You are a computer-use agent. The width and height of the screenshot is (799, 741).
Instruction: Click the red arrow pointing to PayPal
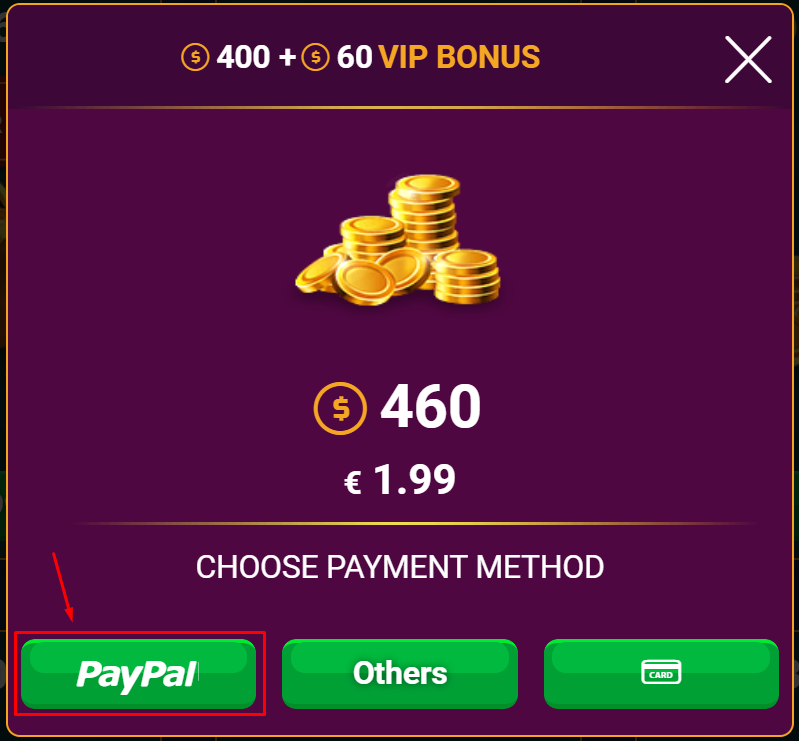pyautogui.click(x=63, y=587)
